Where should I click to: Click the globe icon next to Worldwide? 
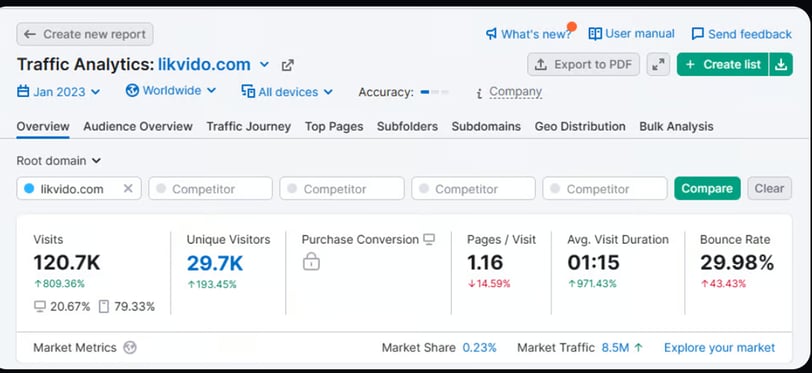pyautogui.click(x=132, y=91)
